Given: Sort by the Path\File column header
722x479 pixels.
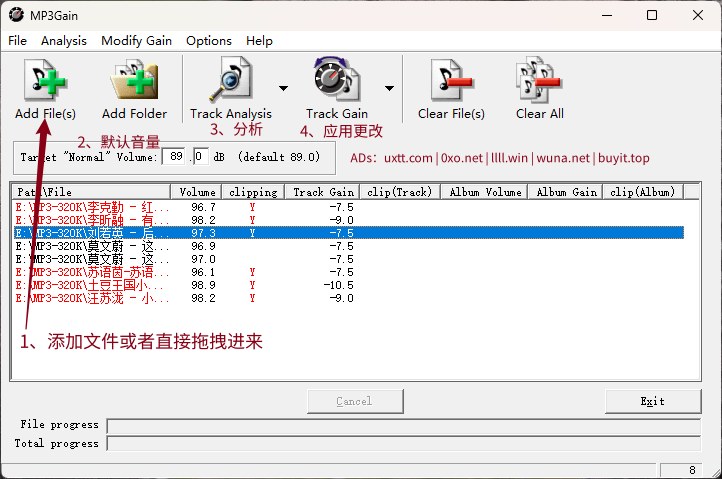Looking at the screenshot, I should click(x=92, y=192).
